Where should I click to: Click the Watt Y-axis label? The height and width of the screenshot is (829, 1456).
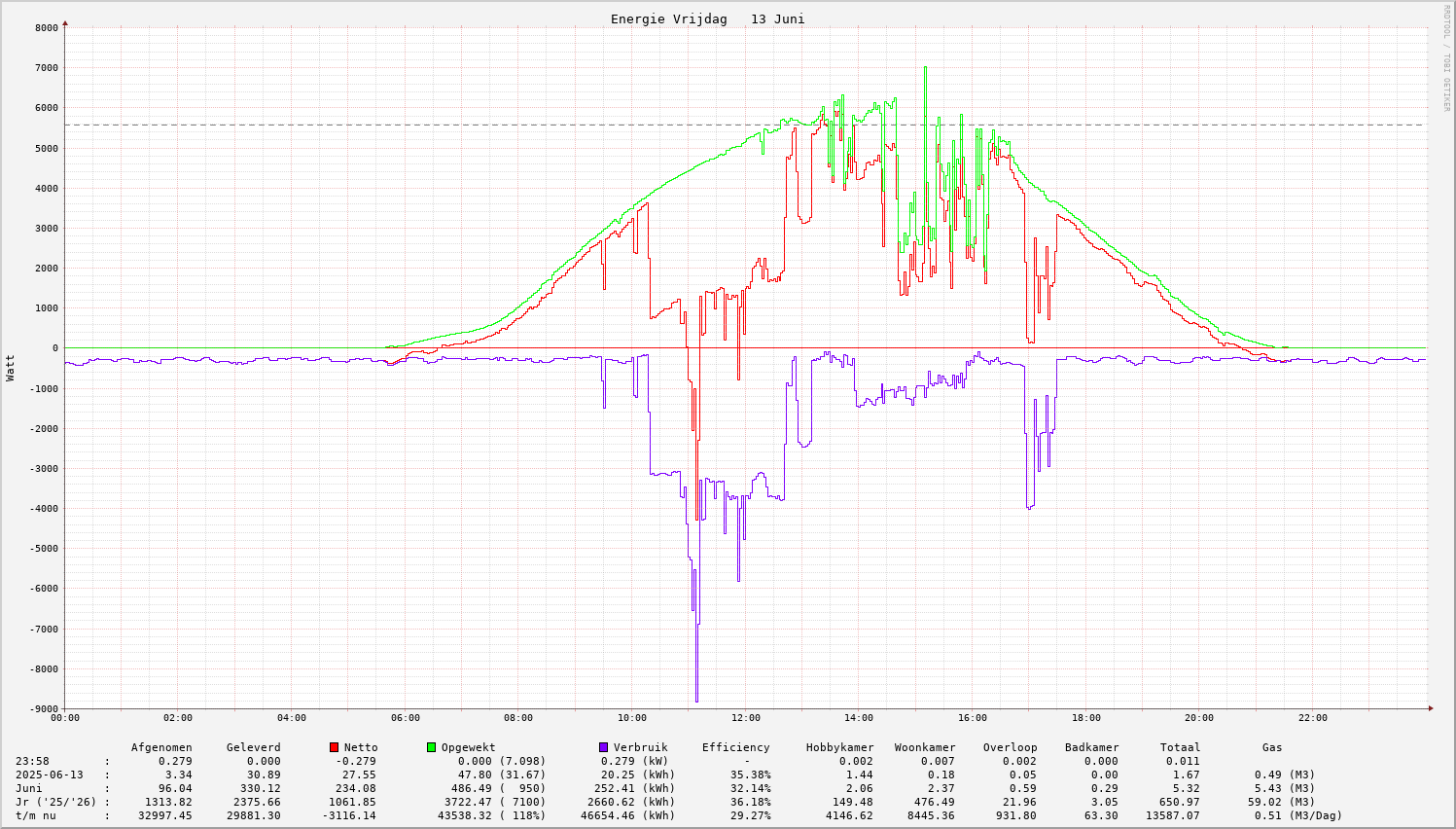[11, 368]
